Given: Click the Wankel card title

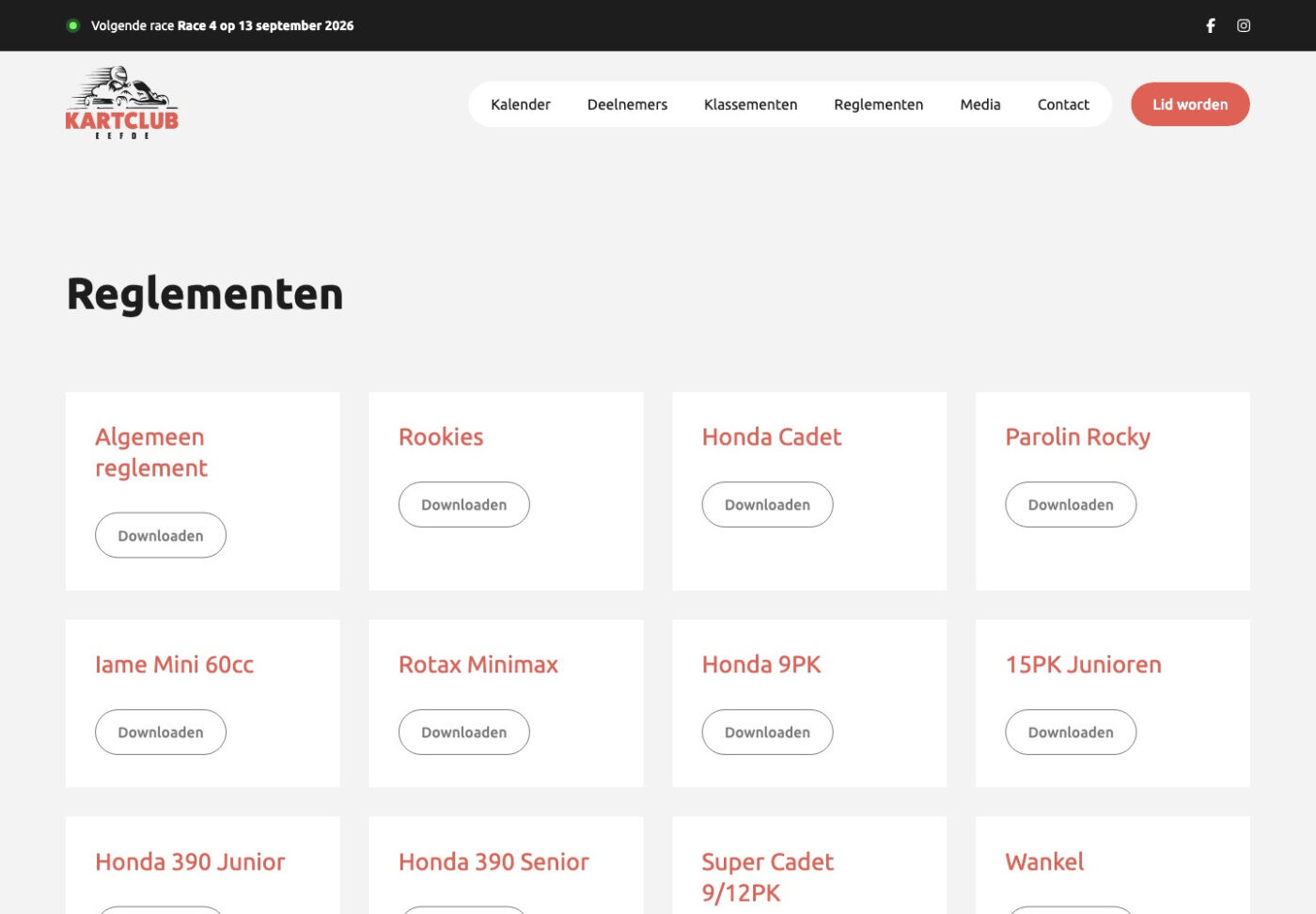Looking at the screenshot, I should tap(1044, 861).
